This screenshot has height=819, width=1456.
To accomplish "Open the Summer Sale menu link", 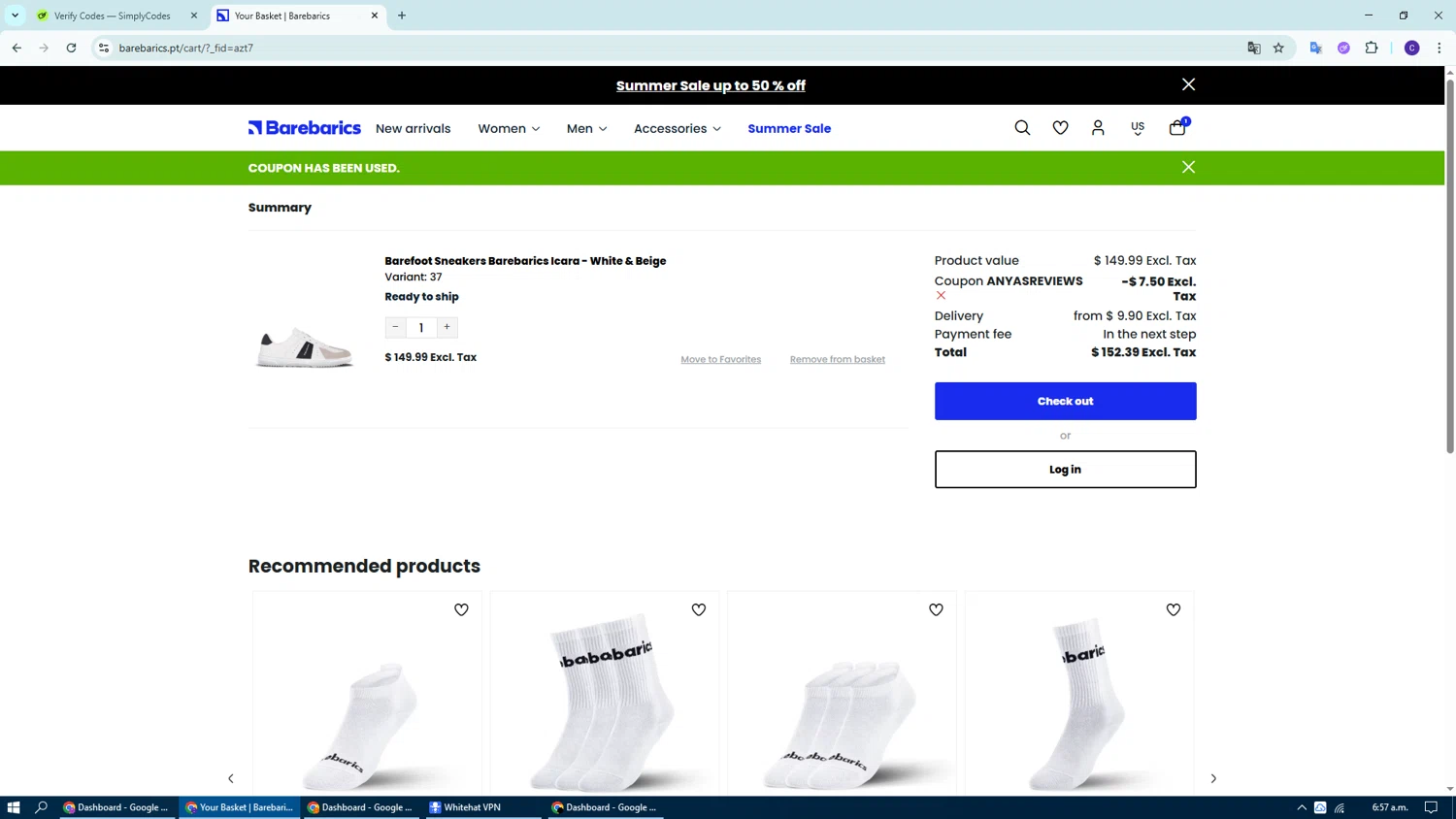I will coord(789,128).
